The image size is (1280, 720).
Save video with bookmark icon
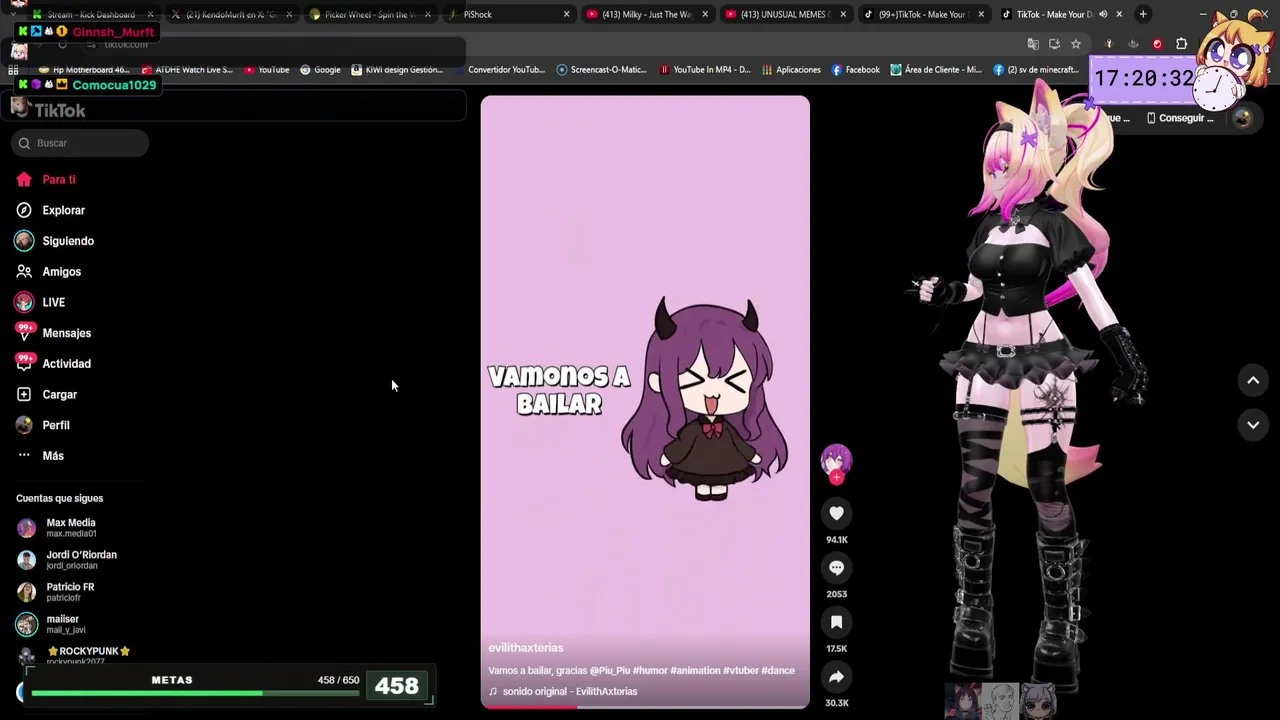tap(837, 622)
